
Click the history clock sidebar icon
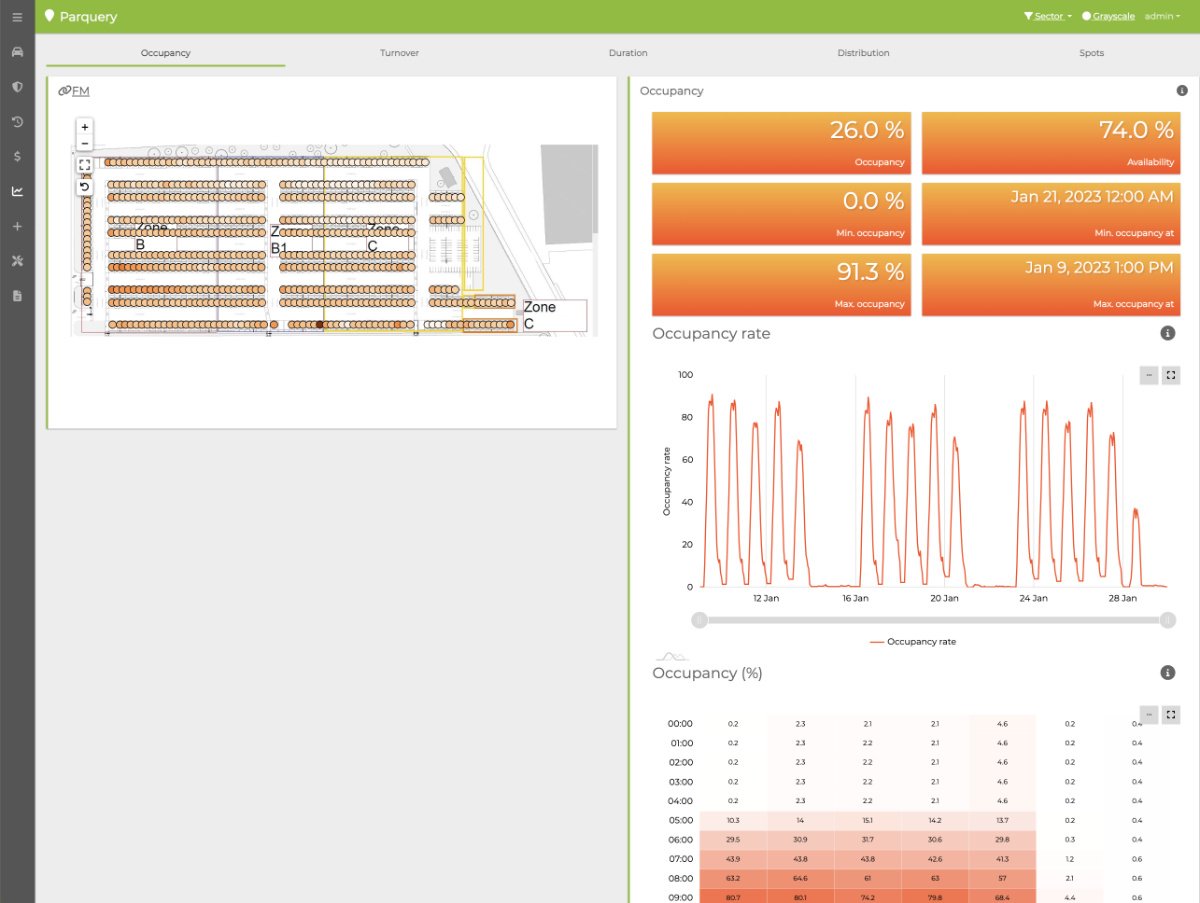pos(17,122)
